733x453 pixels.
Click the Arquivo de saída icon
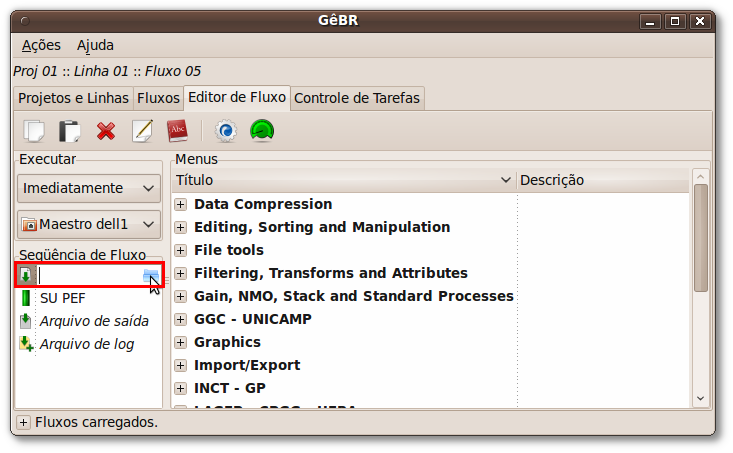pyautogui.click(x=26, y=321)
